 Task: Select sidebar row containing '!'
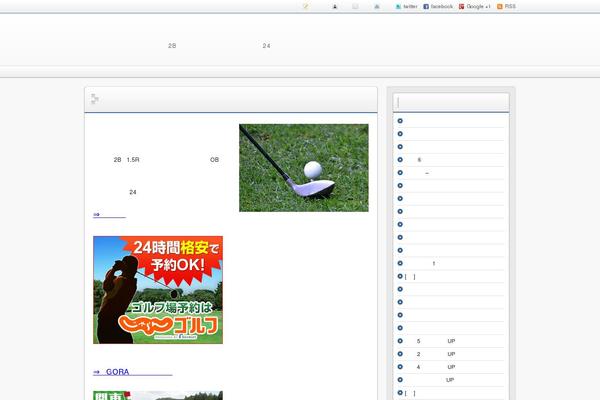pyautogui.click(x=451, y=263)
